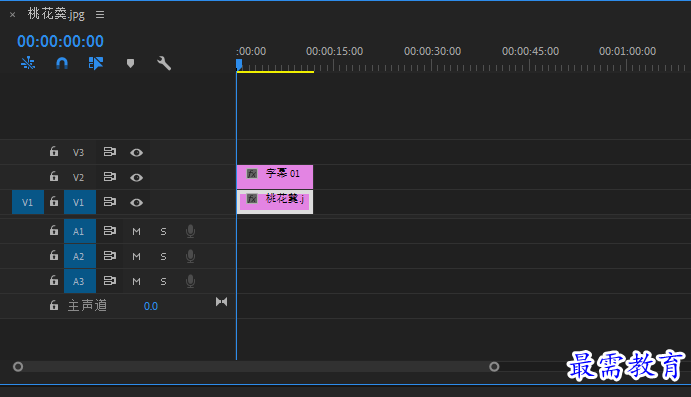Open fx badge on 字幕 01 clip

(252, 174)
